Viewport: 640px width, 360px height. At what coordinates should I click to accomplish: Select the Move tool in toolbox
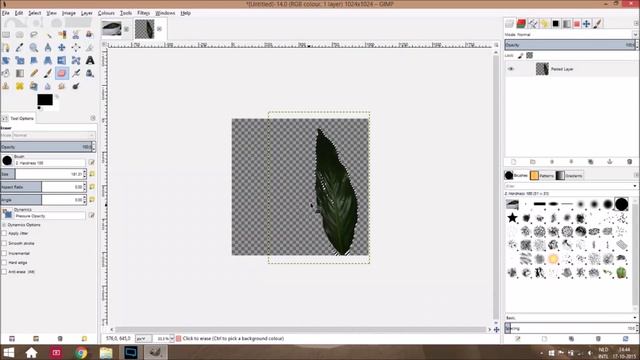click(62, 48)
